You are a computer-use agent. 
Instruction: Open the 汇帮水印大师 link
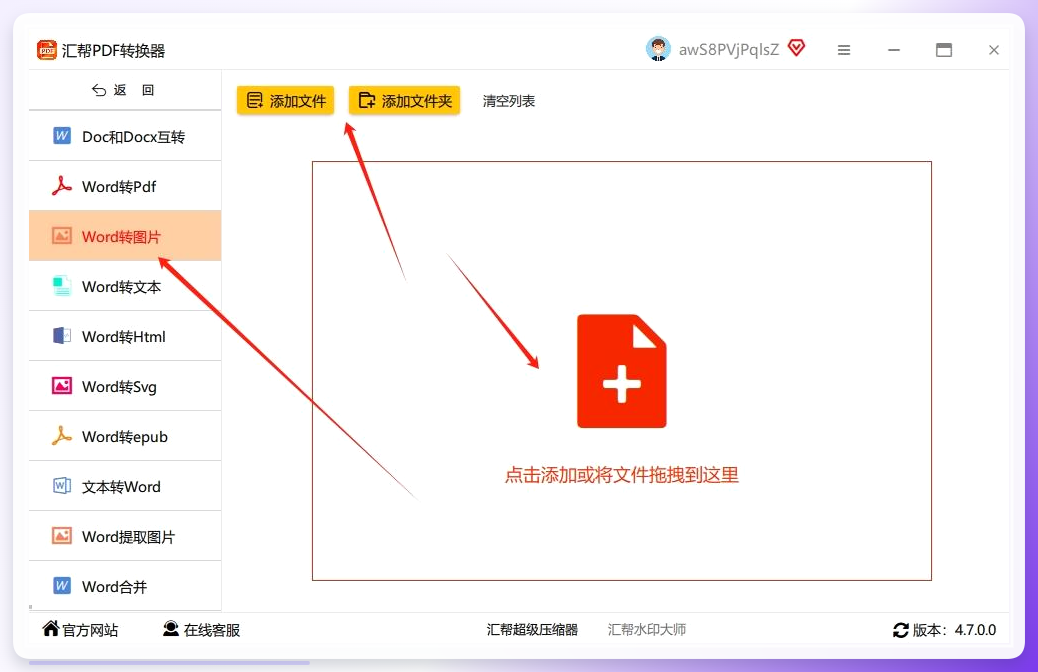(647, 629)
